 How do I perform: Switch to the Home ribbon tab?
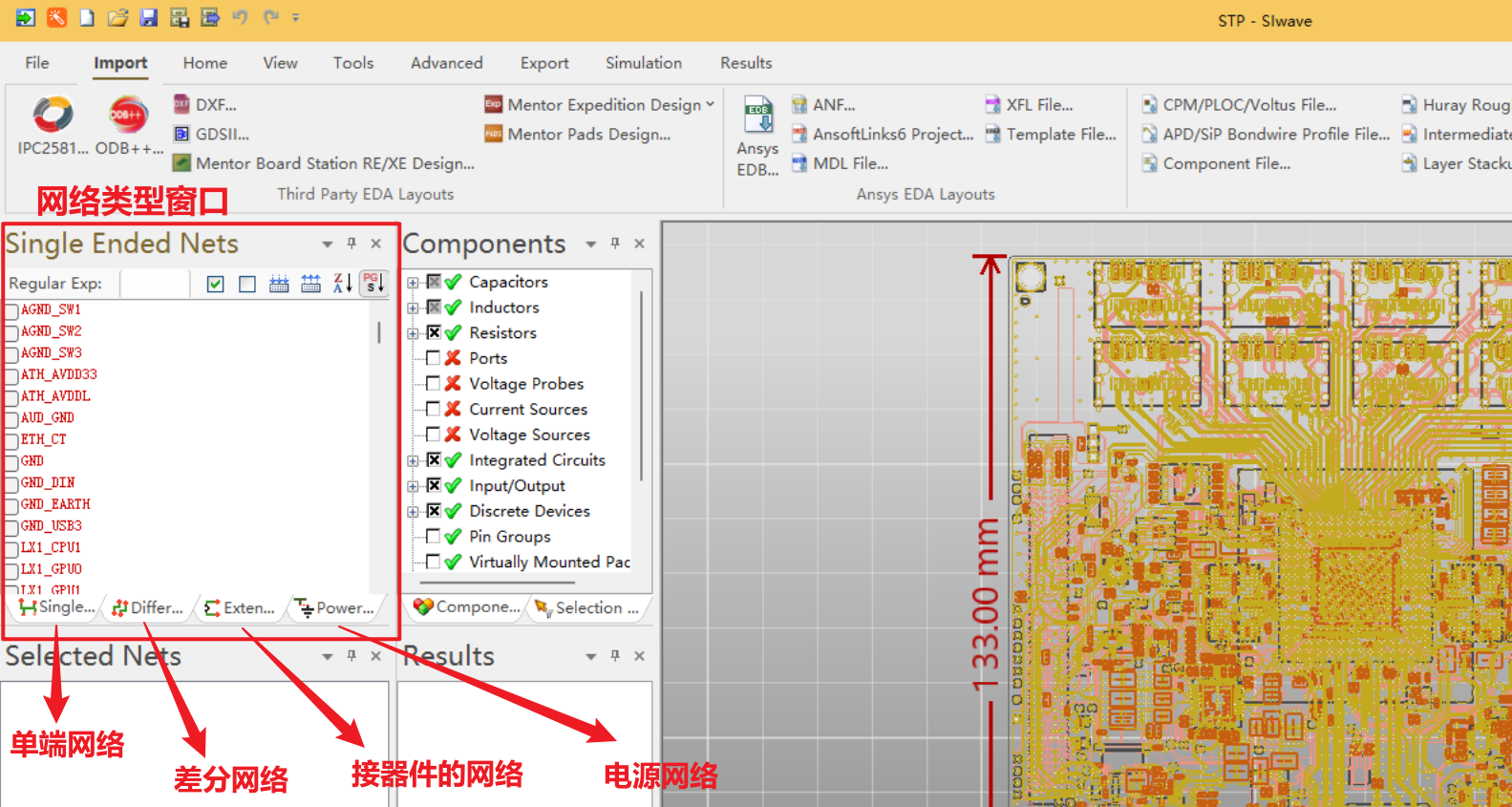tap(205, 62)
